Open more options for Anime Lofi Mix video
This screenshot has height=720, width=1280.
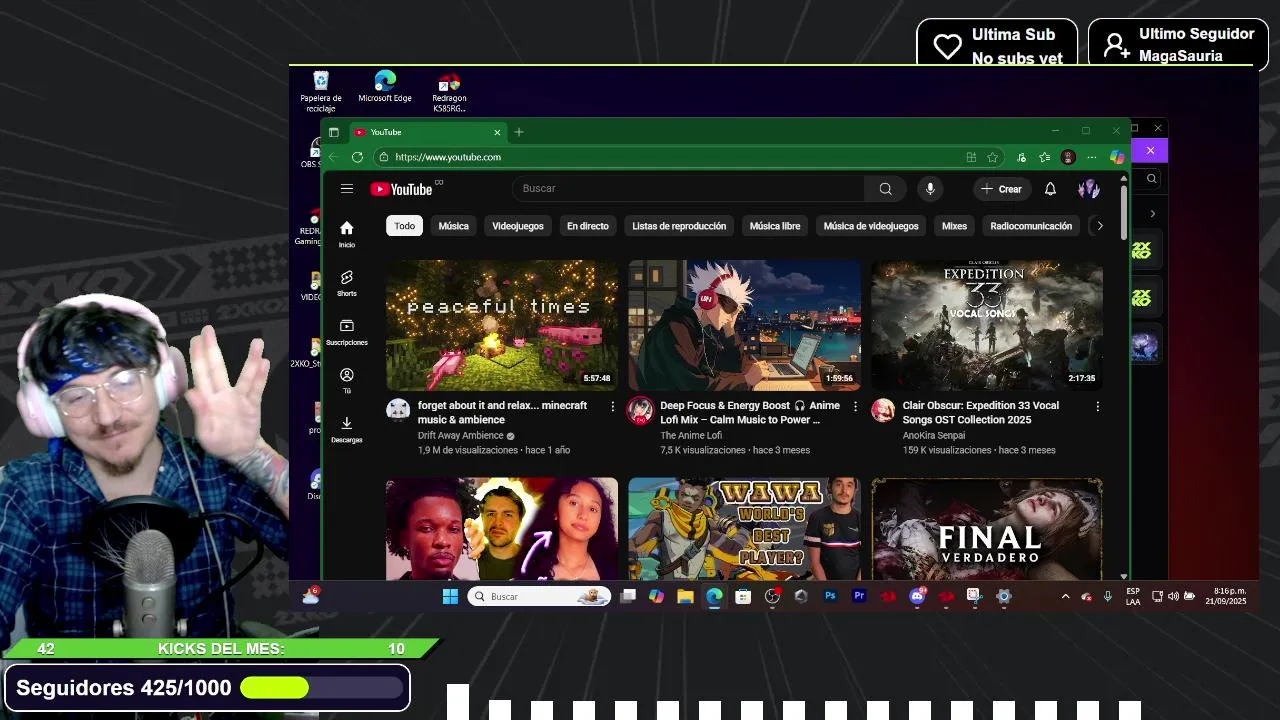point(855,406)
